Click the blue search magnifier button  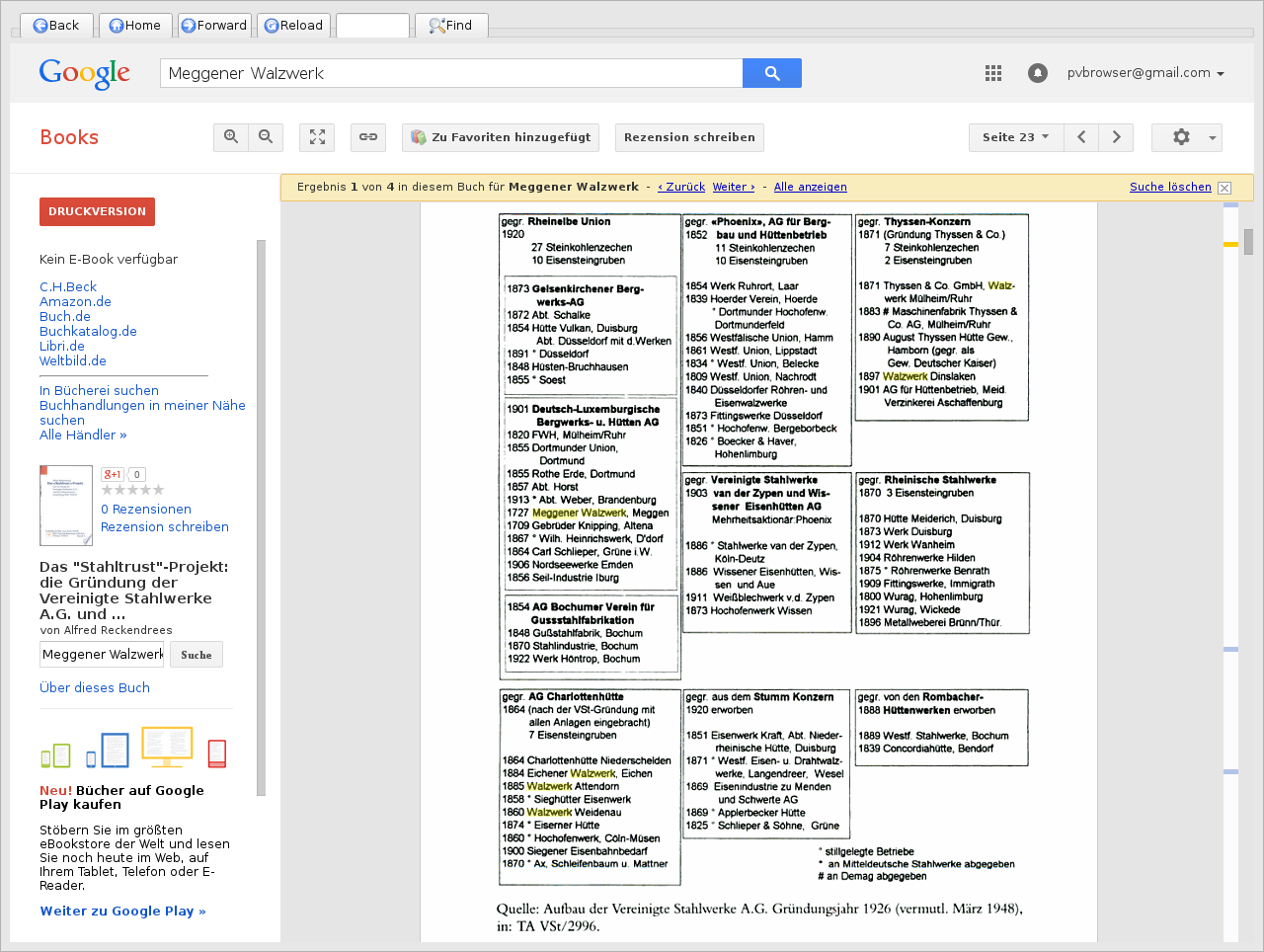tap(772, 73)
